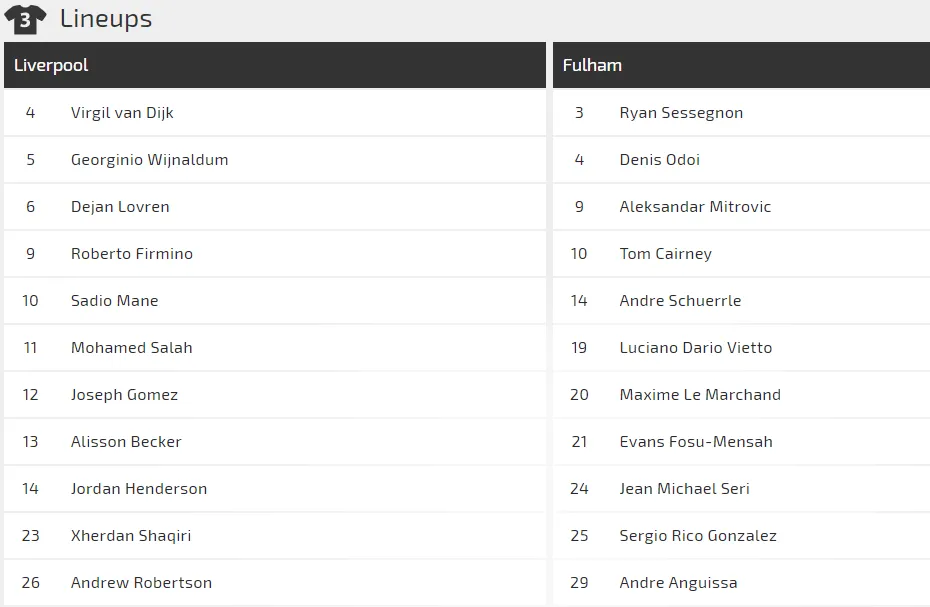This screenshot has height=607, width=930.
Task: Open Ryan Sessegnon's player entry
Action: pos(681,113)
